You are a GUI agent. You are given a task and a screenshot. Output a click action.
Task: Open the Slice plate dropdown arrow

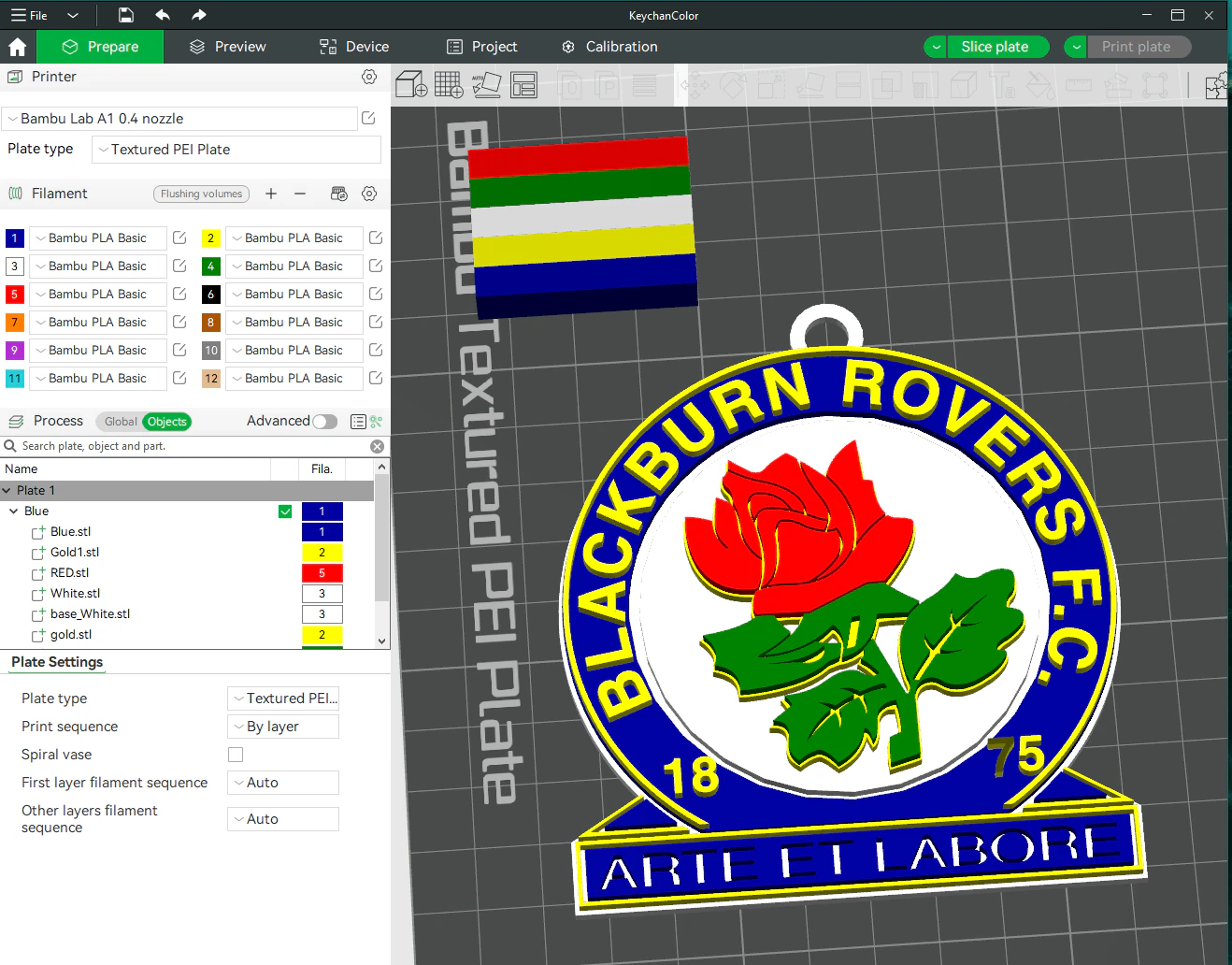coord(935,47)
